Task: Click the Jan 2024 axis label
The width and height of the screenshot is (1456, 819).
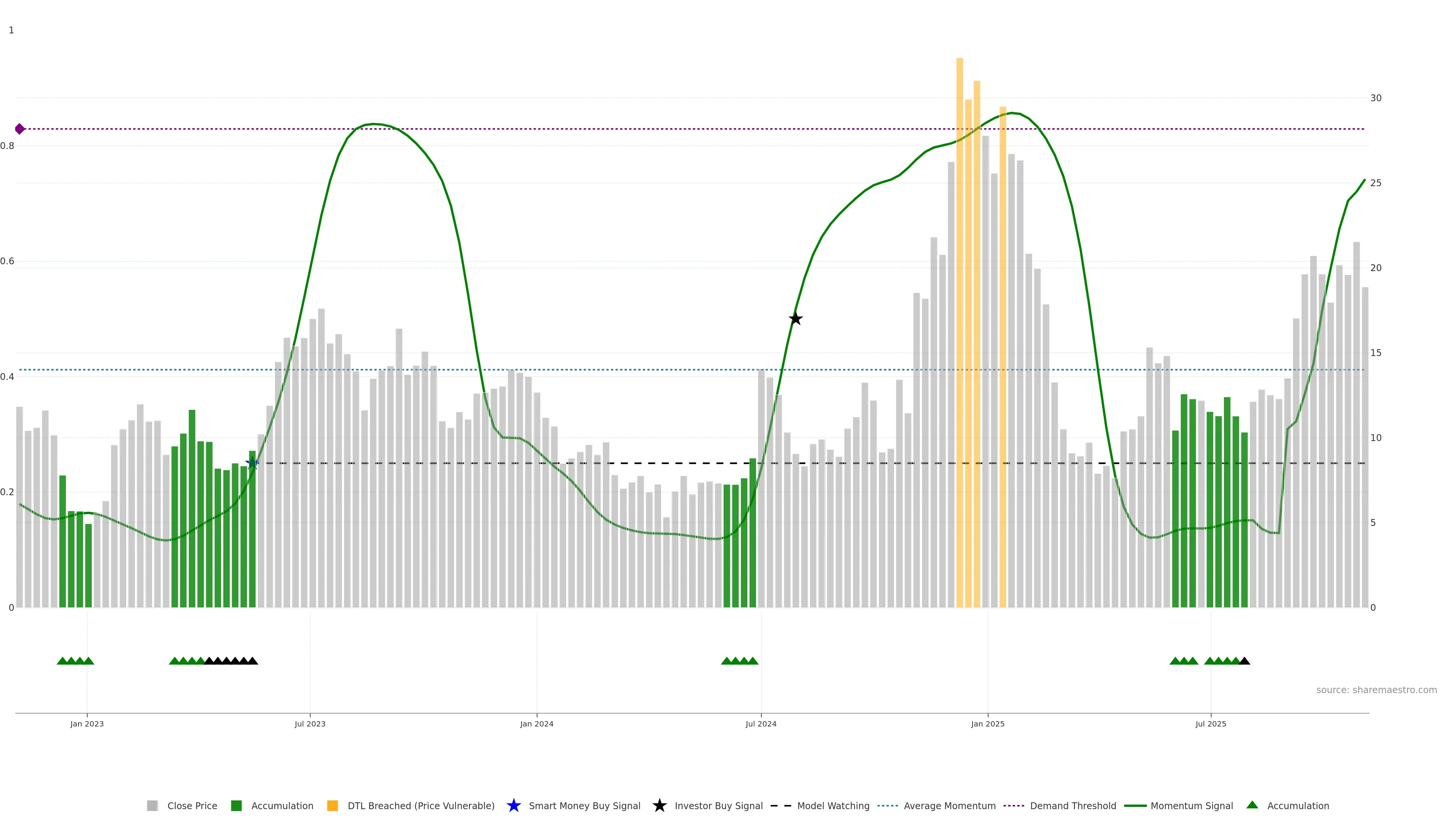Action: 537,723
